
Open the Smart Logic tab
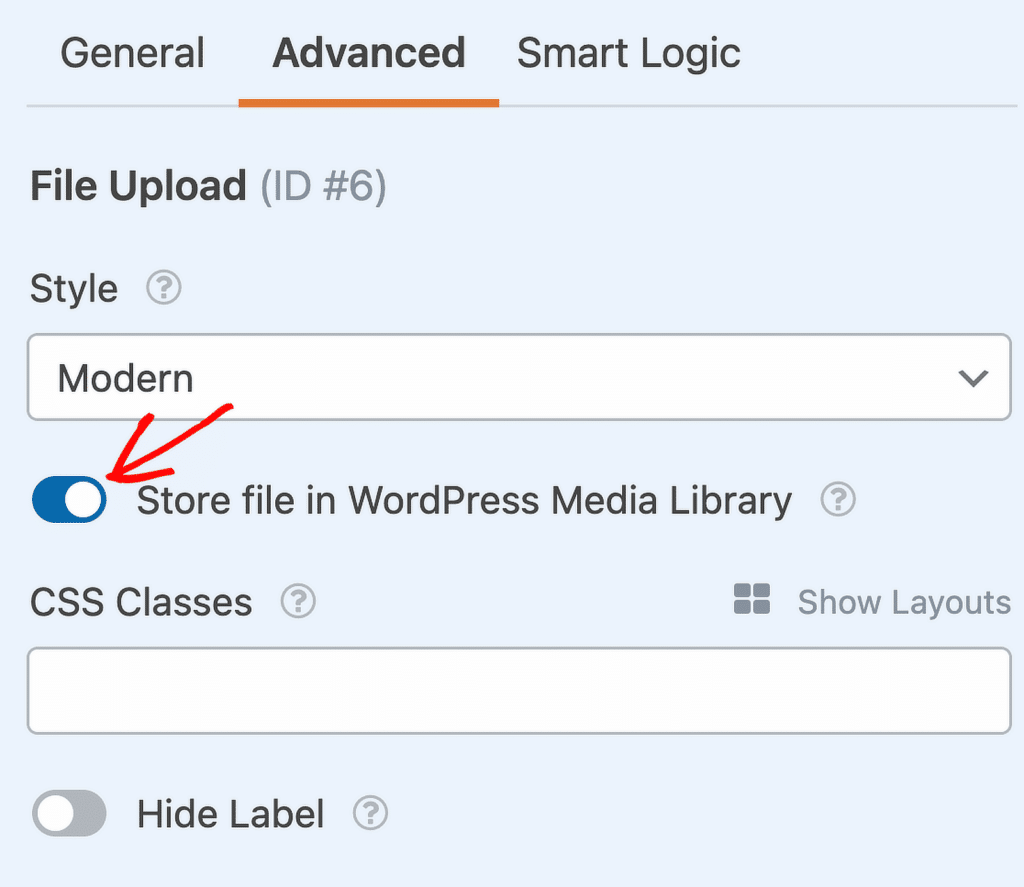[628, 53]
